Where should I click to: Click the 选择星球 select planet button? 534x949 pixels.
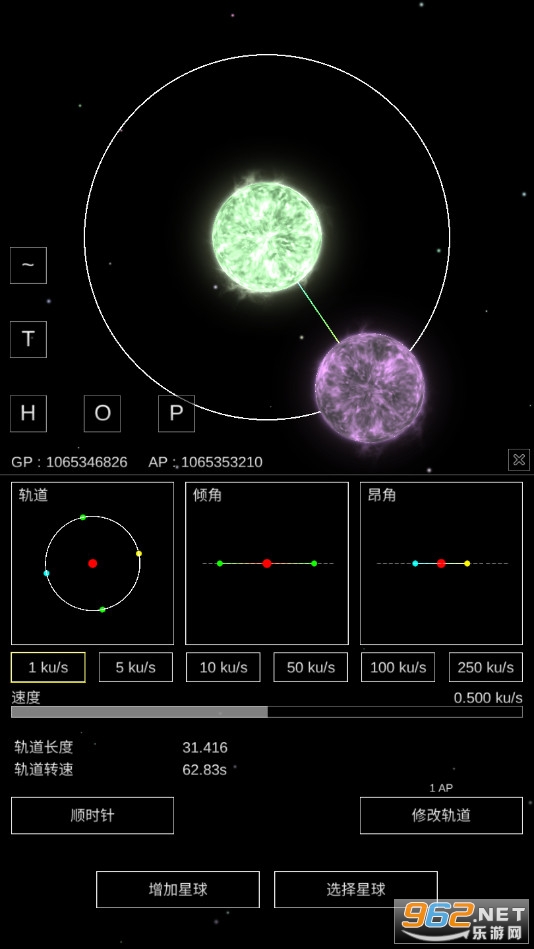(356, 889)
